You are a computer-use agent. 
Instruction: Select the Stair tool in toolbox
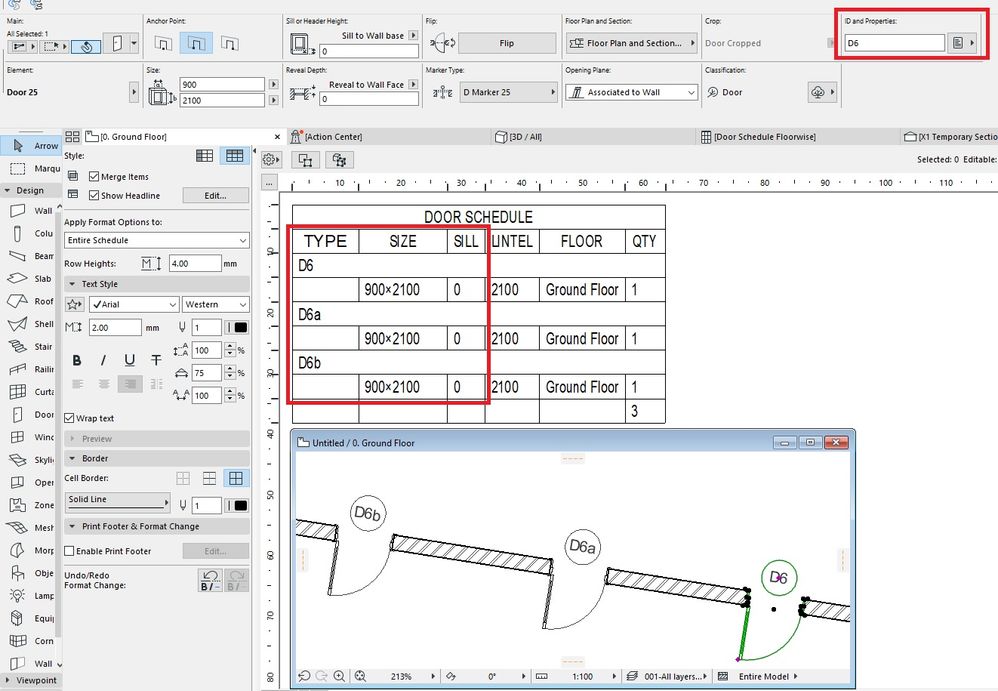[x=18, y=347]
